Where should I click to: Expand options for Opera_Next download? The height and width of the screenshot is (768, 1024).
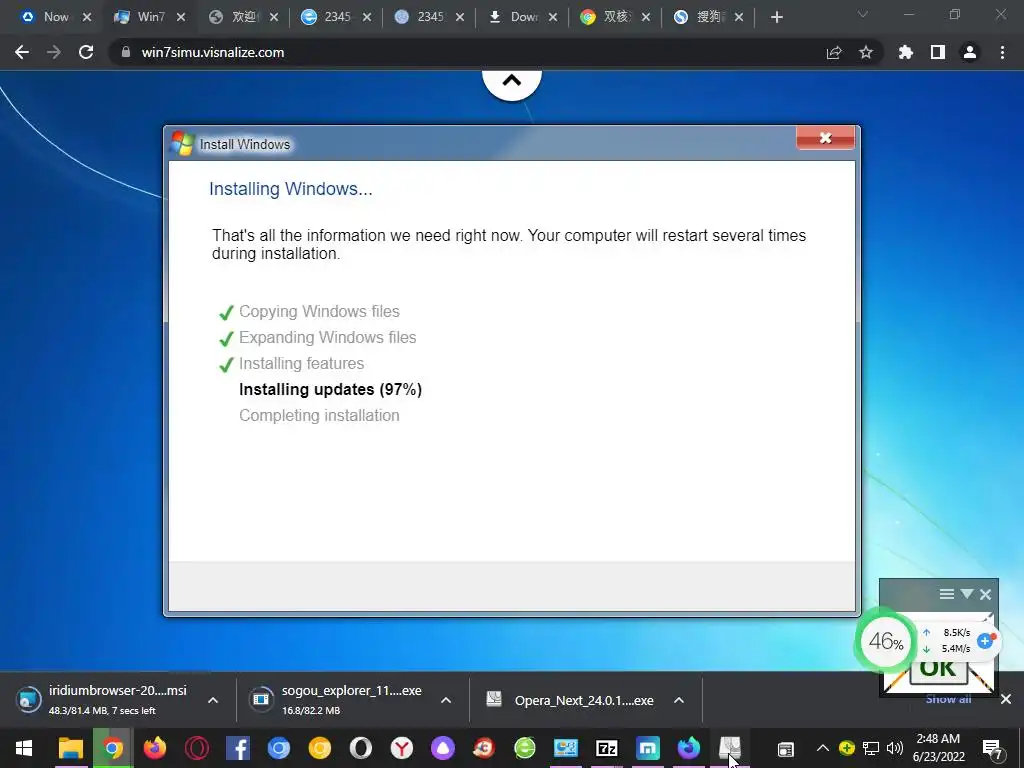pos(679,700)
